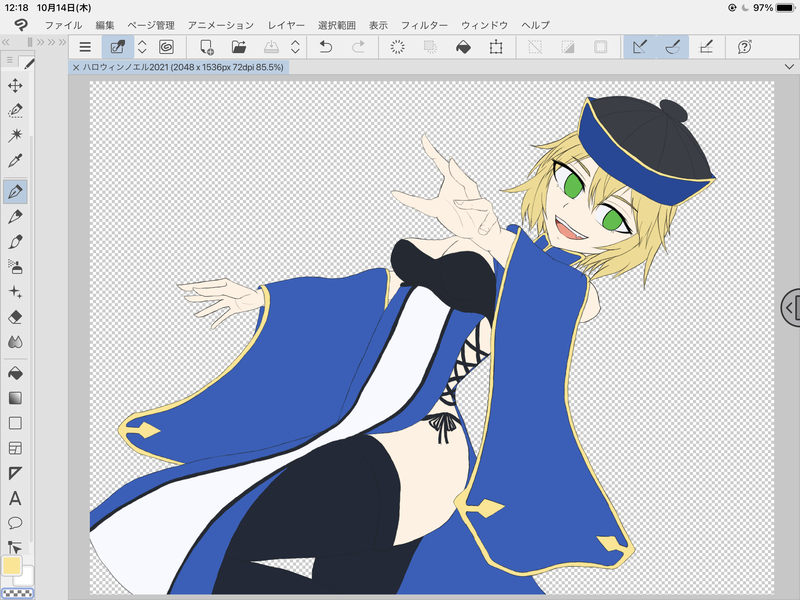This screenshot has width=800, height=600.
Task: Select the Ruler tool
Action: coord(15,473)
